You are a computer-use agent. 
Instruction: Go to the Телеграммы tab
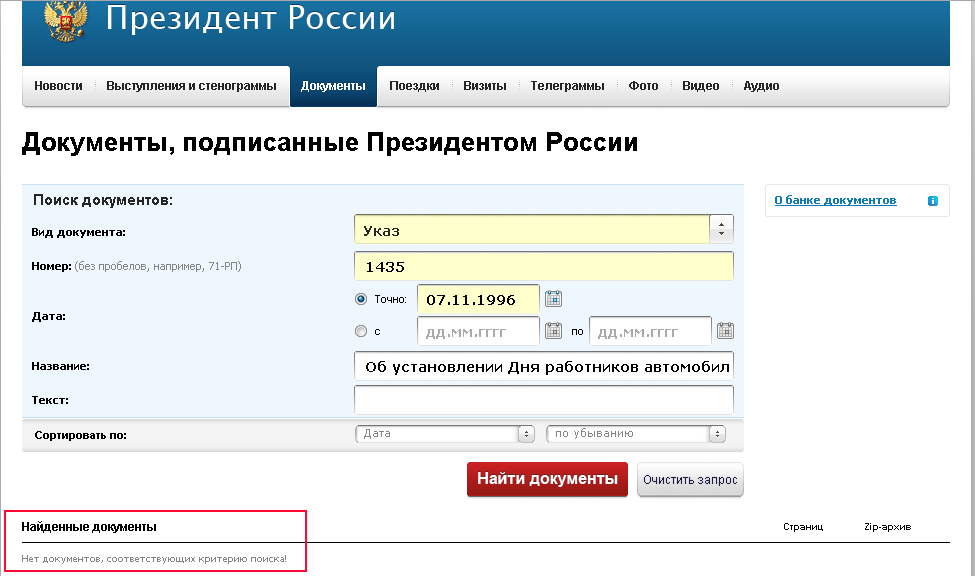coord(567,86)
